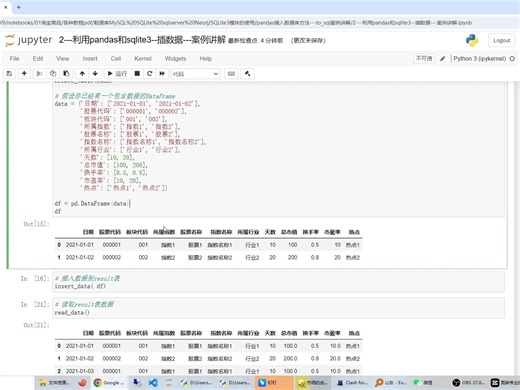This screenshot has height=390, width=520.
Task: Open the Insert menu
Action: pyautogui.click(x=90, y=58)
